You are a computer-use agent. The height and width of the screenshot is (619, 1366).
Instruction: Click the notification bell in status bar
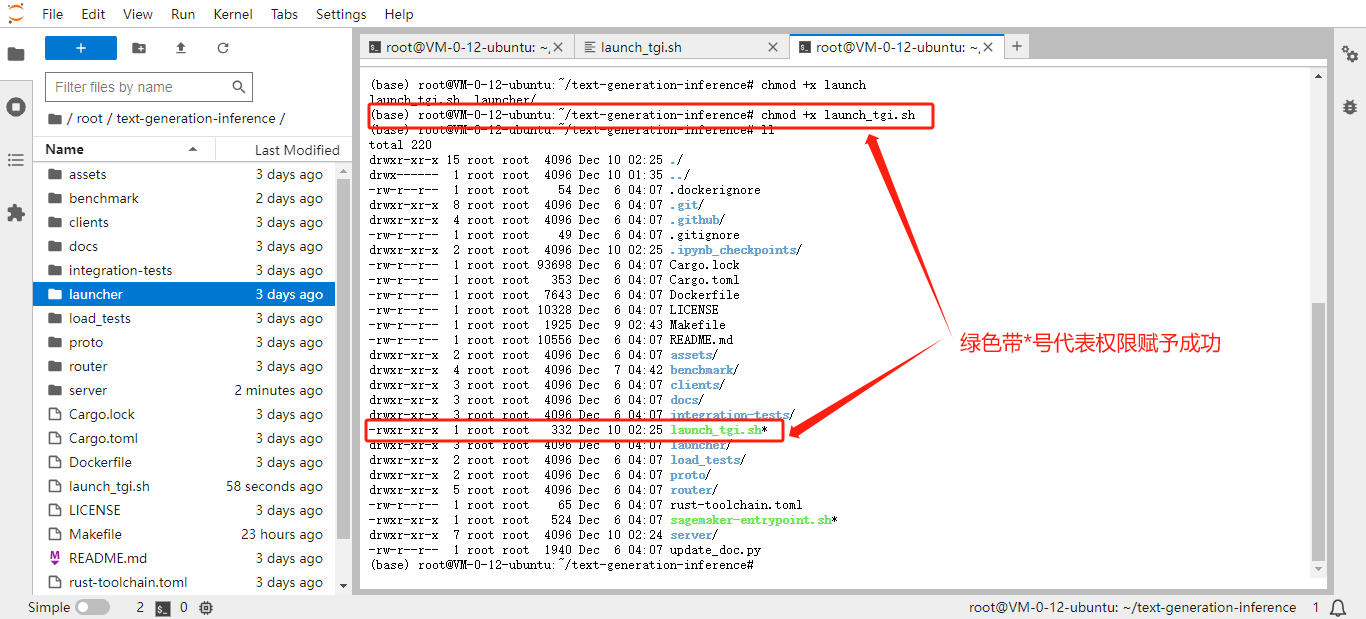pyautogui.click(x=1339, y=607)
